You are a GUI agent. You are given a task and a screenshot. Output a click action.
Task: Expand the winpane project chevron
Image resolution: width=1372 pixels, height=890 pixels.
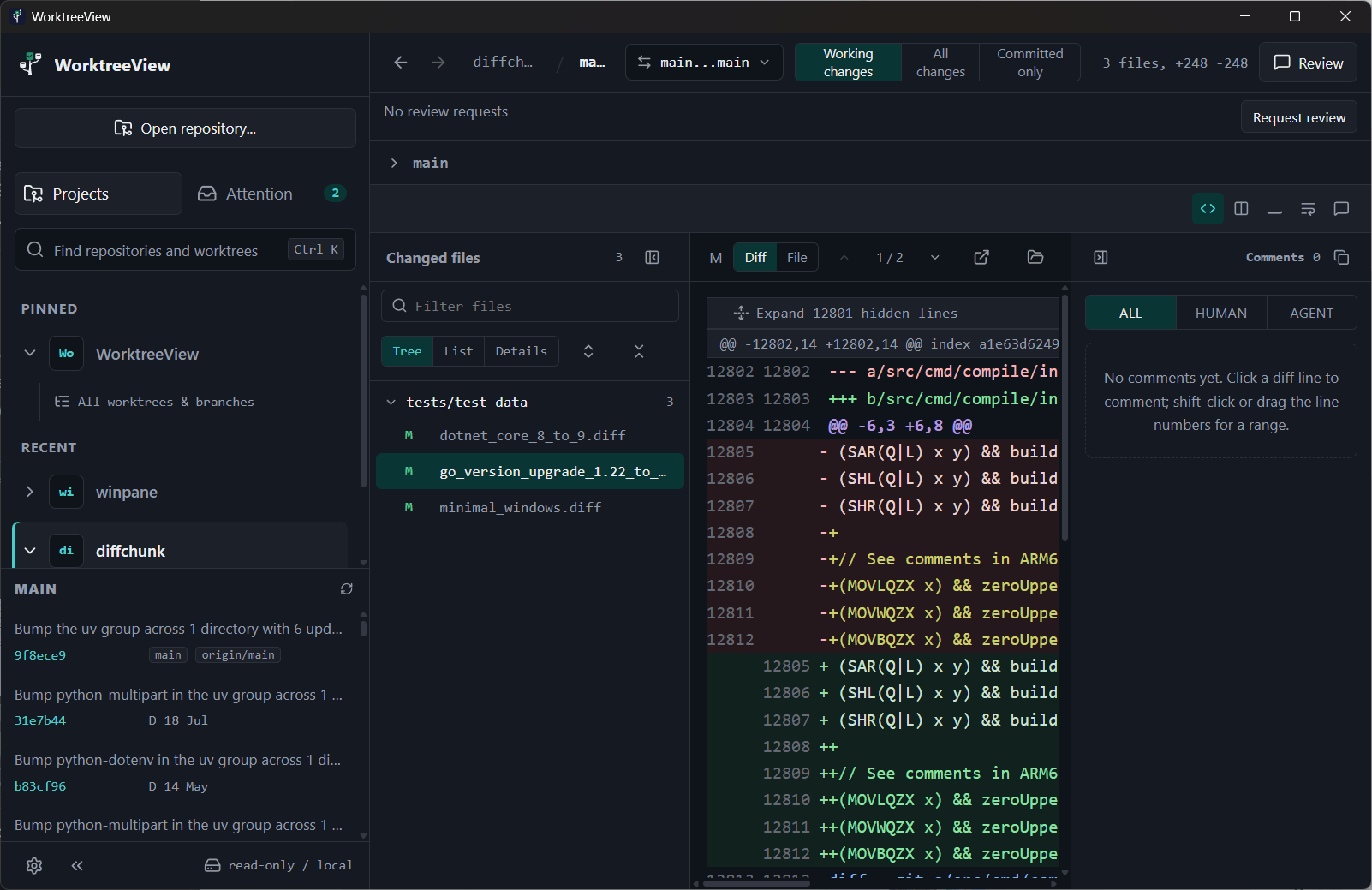(x=30, y=492)
